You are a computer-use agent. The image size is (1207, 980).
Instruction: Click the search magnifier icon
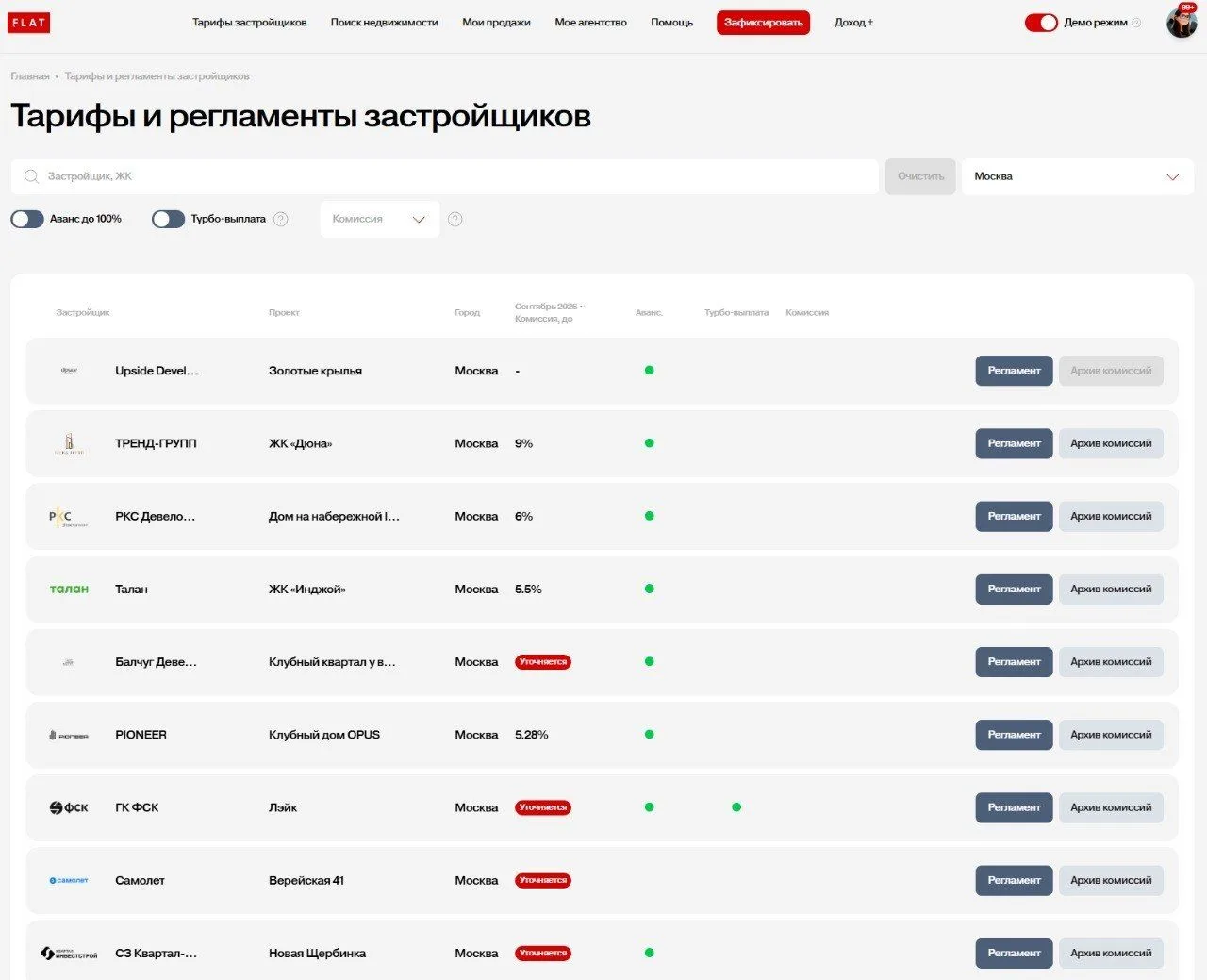point(32,176)
